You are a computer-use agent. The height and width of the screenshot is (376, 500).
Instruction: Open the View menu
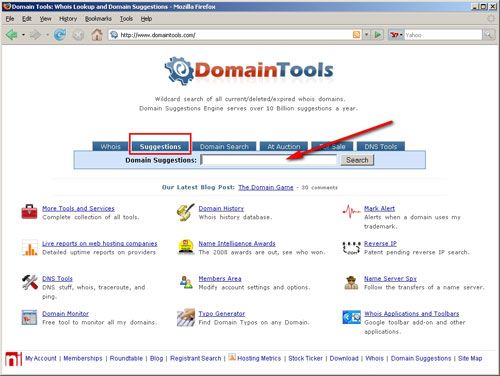[45, 19]
